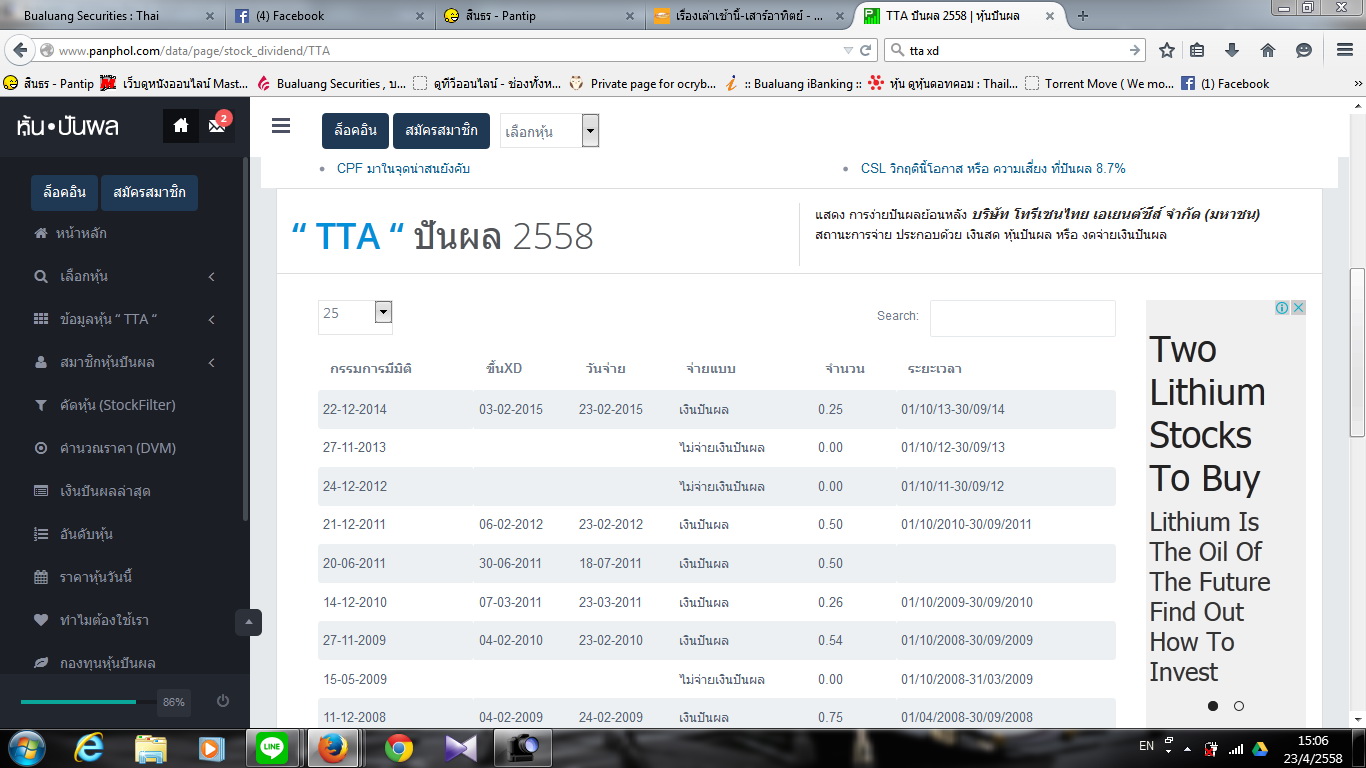Switch to the สินธร - Pantip browser tab
Image resolution: width=1366 pixels, height=768 pixels.
(x=538, y=15)
